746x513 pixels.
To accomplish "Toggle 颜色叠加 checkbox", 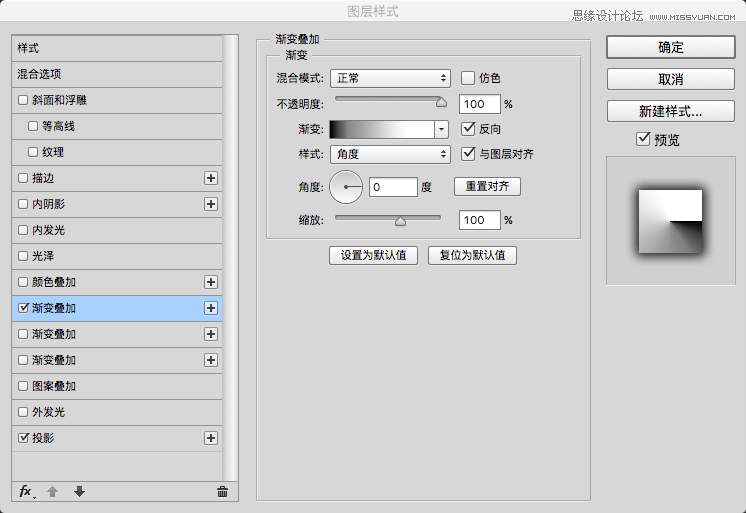I will [23, 282].
